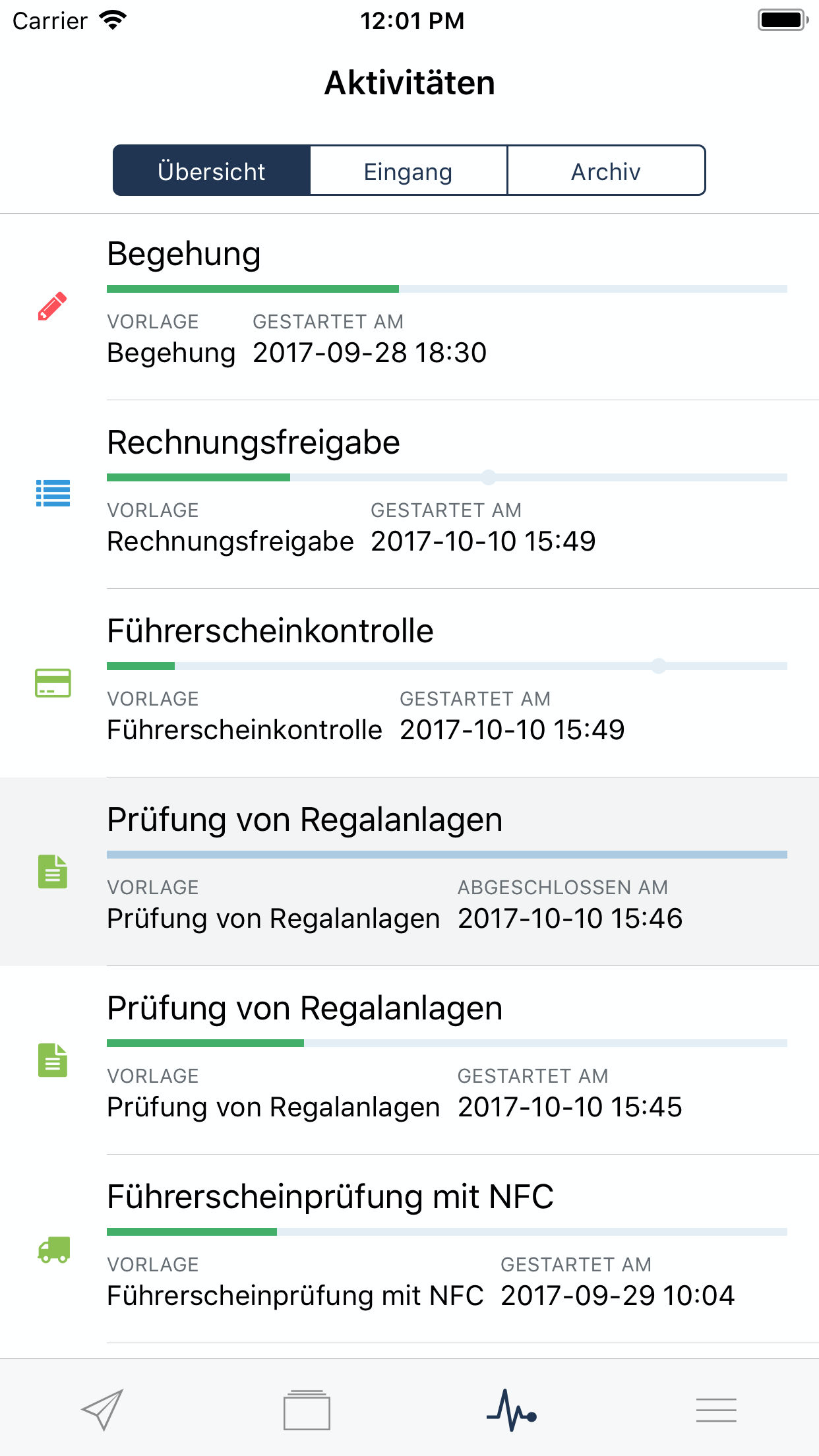
Task: Tap the Führerscheinkontrolle progress slider handle
Action: 659,666
